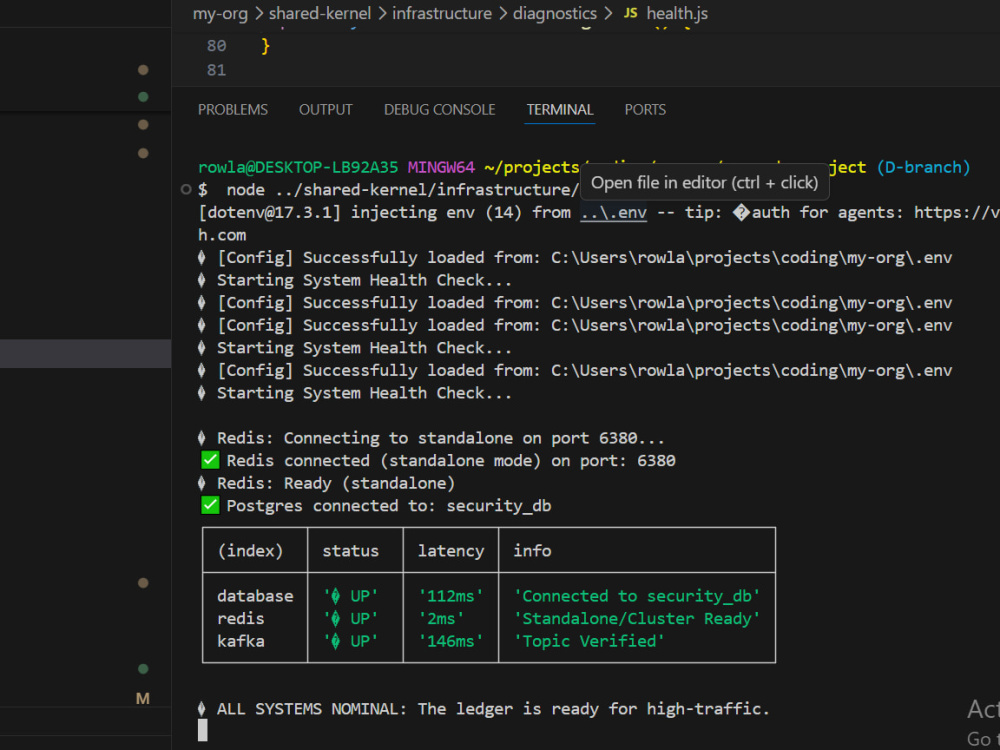This screenshot has width=1000, height=750.
Task: Switch to the PROBLEMS panel tab
Action: [x=233, y=110]
